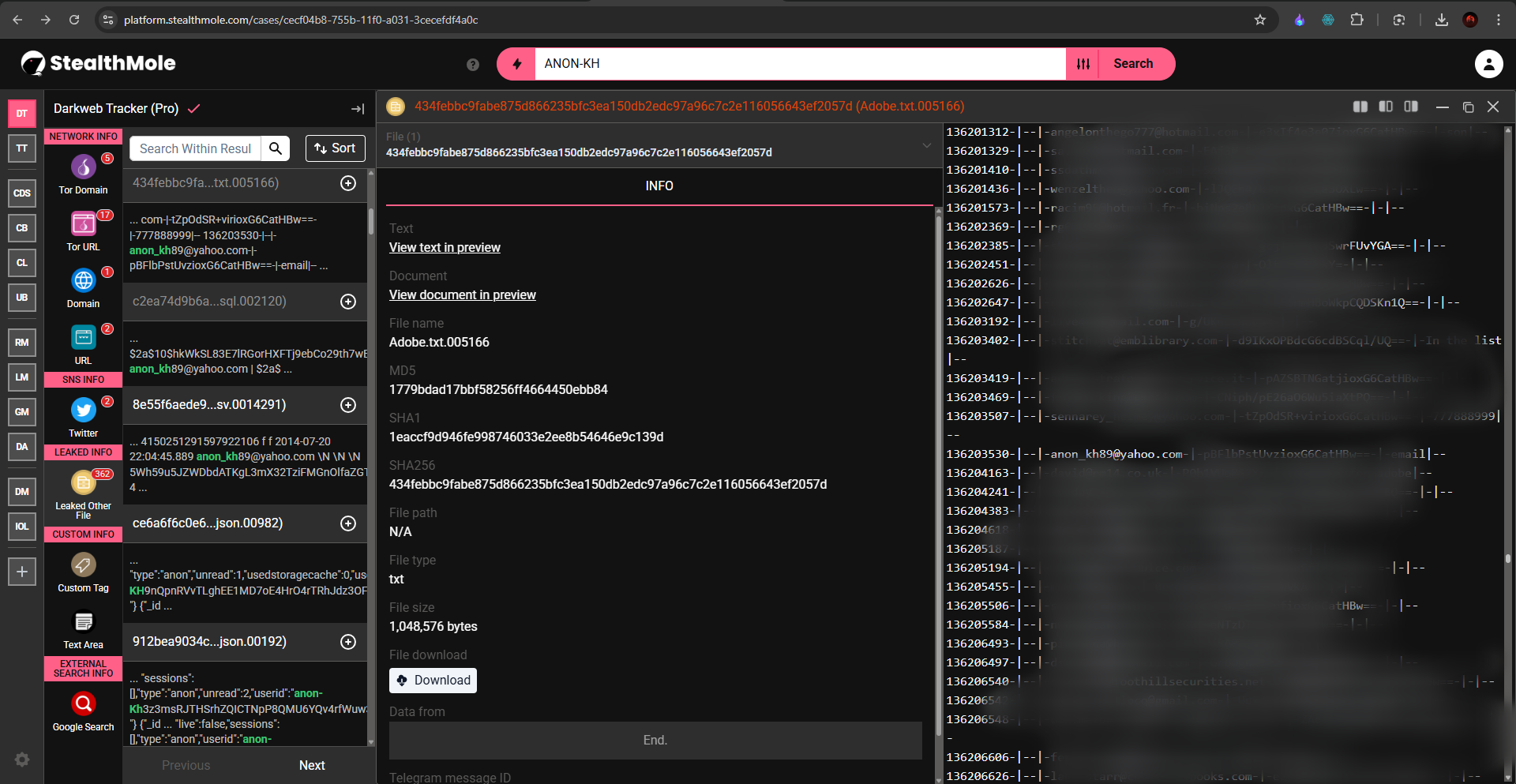Viewport: 1516px width, 784px height.
Task: Expand result c2ea74d9b6a...sql.002120 plus
Action: (348, 302)
